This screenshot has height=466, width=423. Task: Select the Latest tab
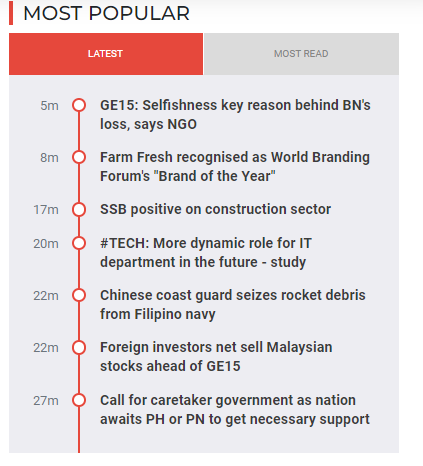coord(106,54)
